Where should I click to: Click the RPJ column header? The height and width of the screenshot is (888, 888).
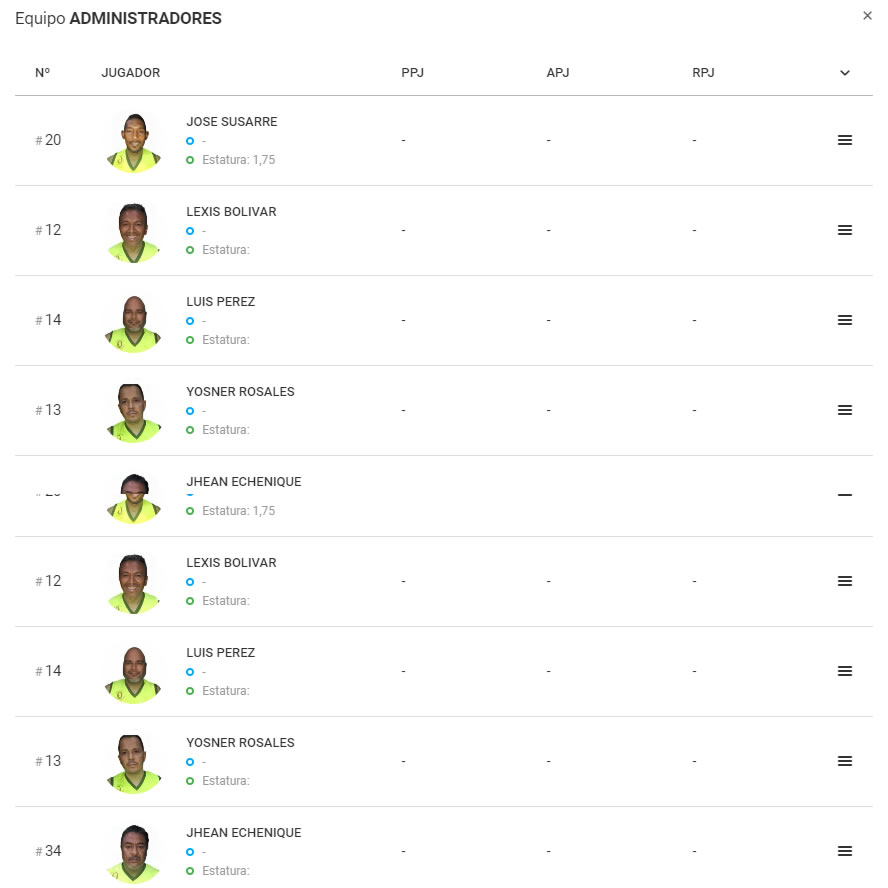point(703,72)
